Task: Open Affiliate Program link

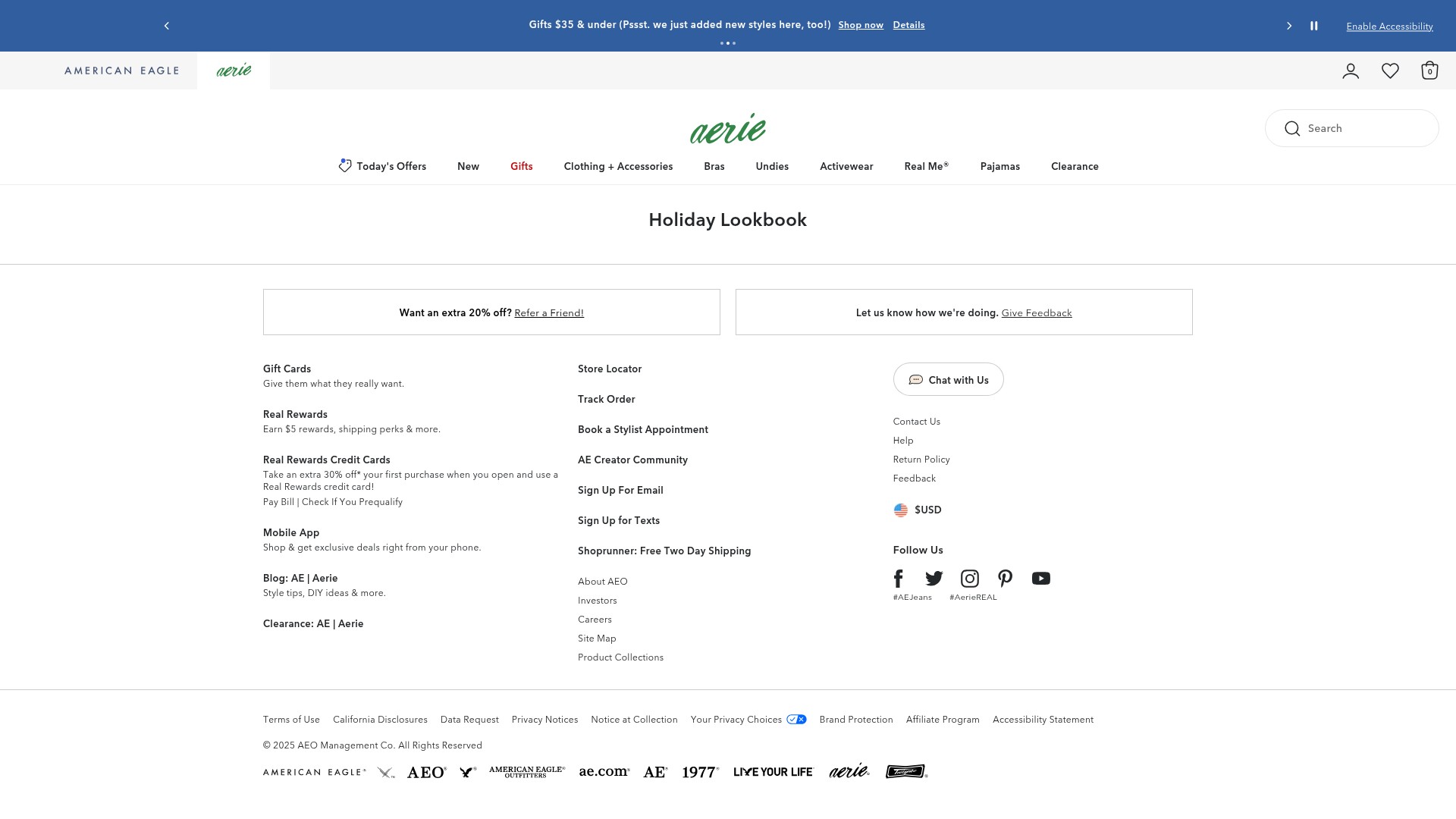Action: (943, 720)
